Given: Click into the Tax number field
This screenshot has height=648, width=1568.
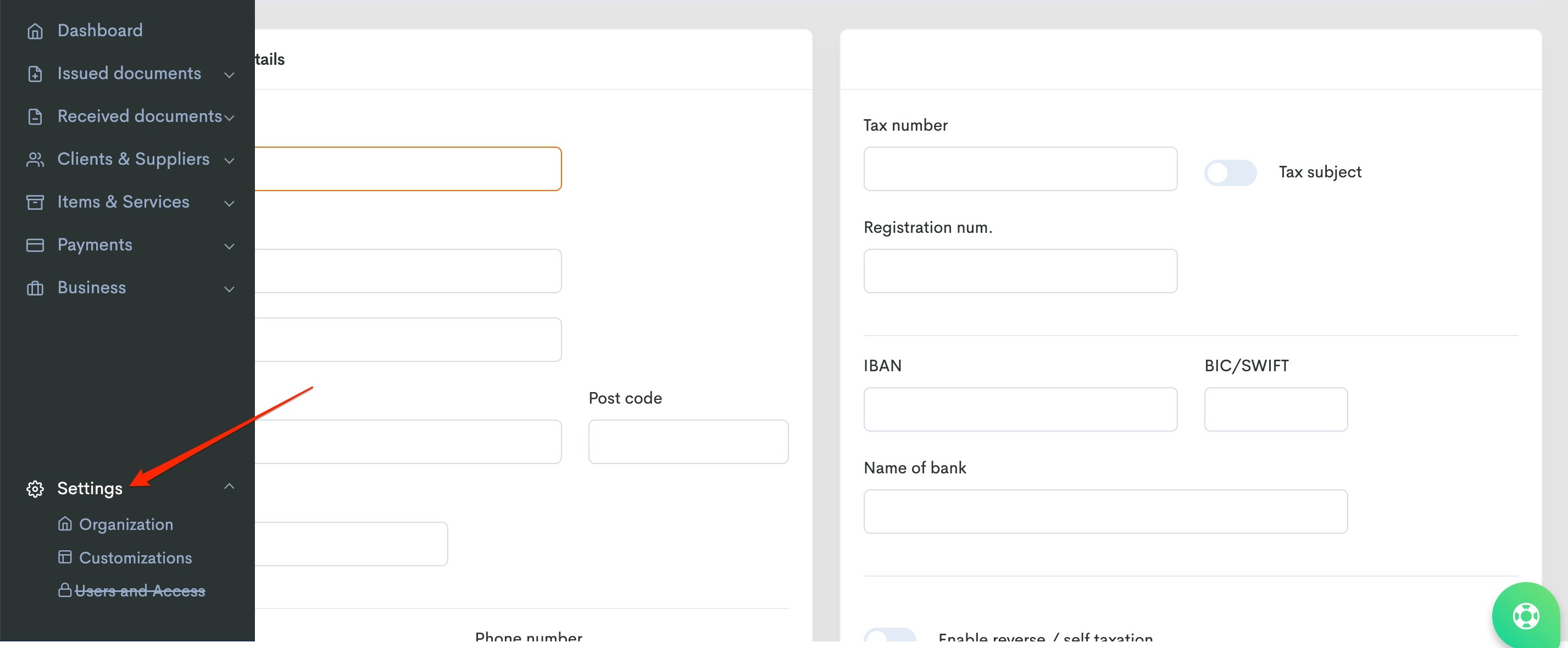Looking at the screenshot, I should pyautogui.click(x=1020, y=169).
